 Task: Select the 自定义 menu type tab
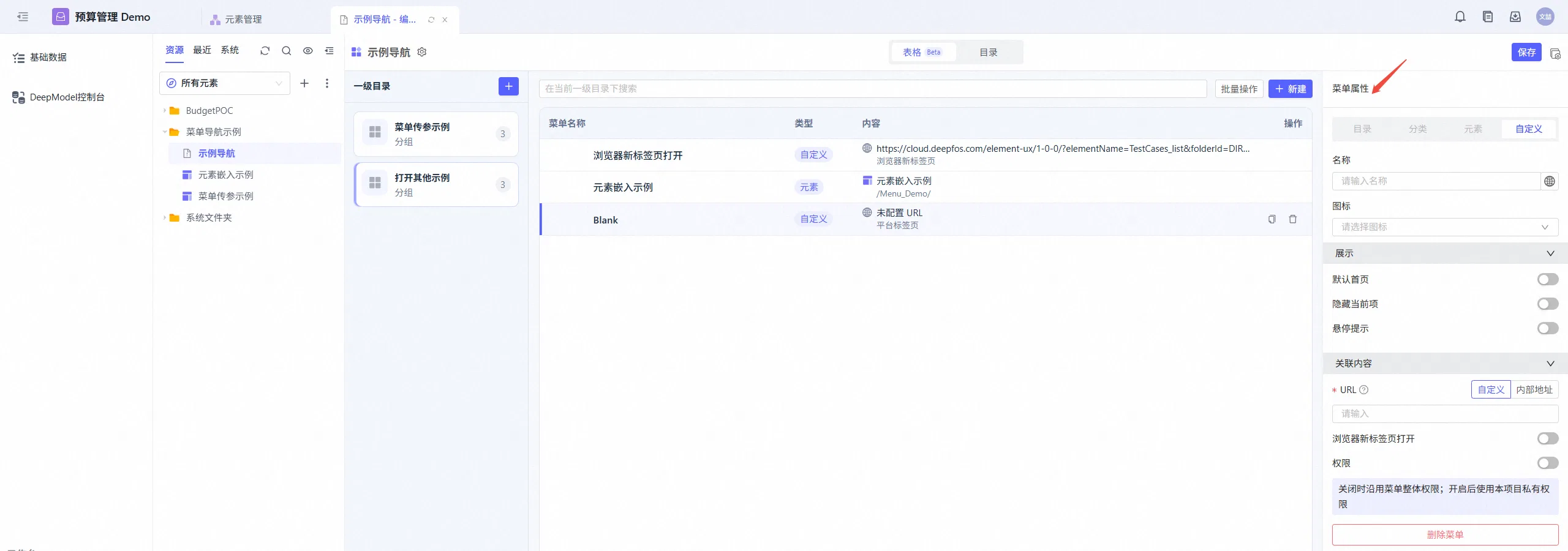[x=1529, y=129]
